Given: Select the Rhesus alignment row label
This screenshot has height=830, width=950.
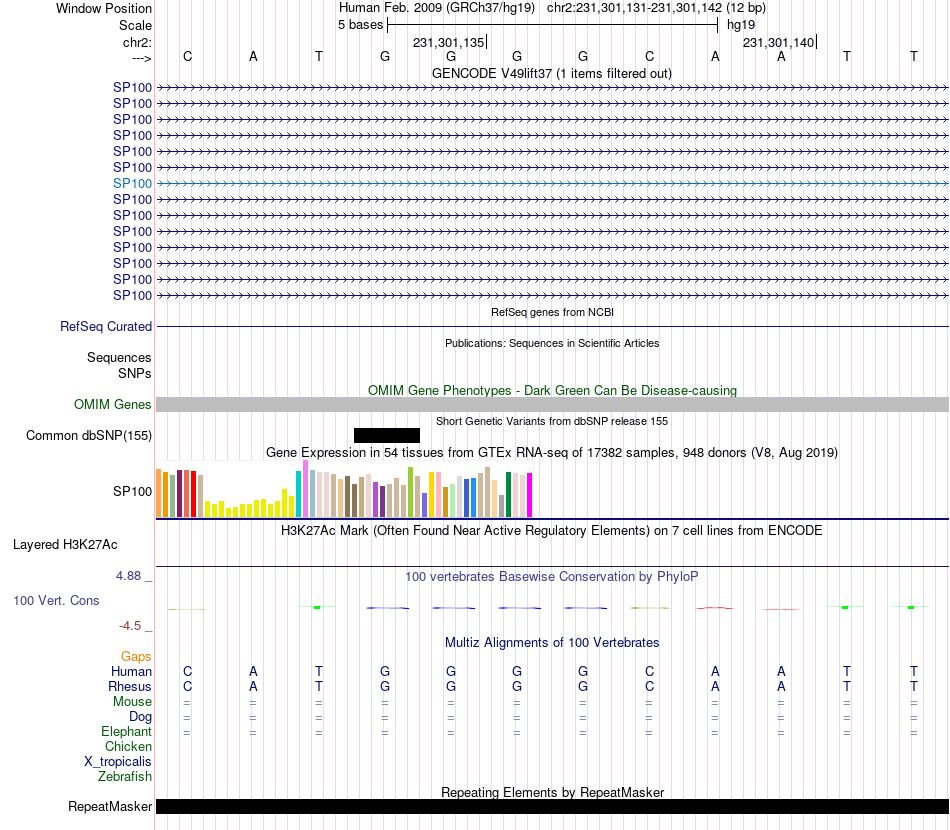Looking at the screenshot, I should pos(130,686).
